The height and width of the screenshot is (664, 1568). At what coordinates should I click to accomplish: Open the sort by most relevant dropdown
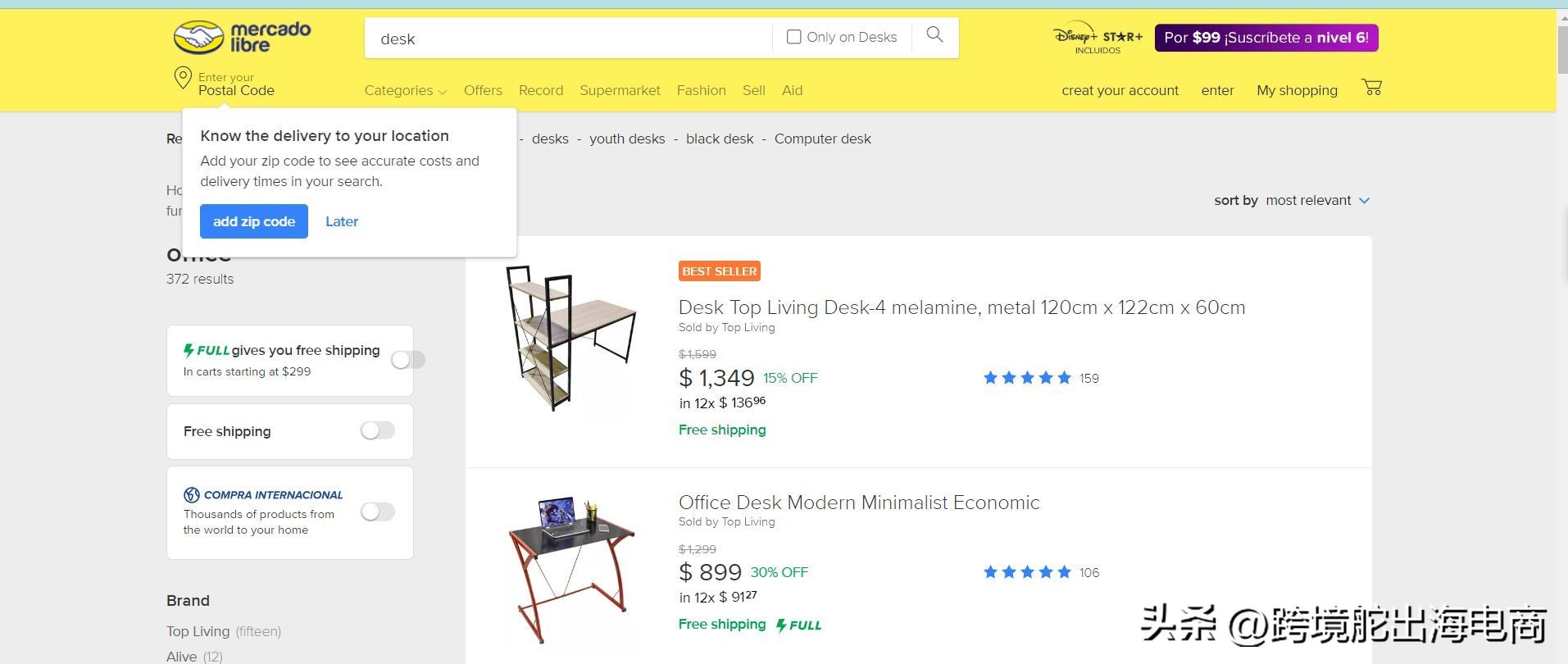coord(1316,201)
